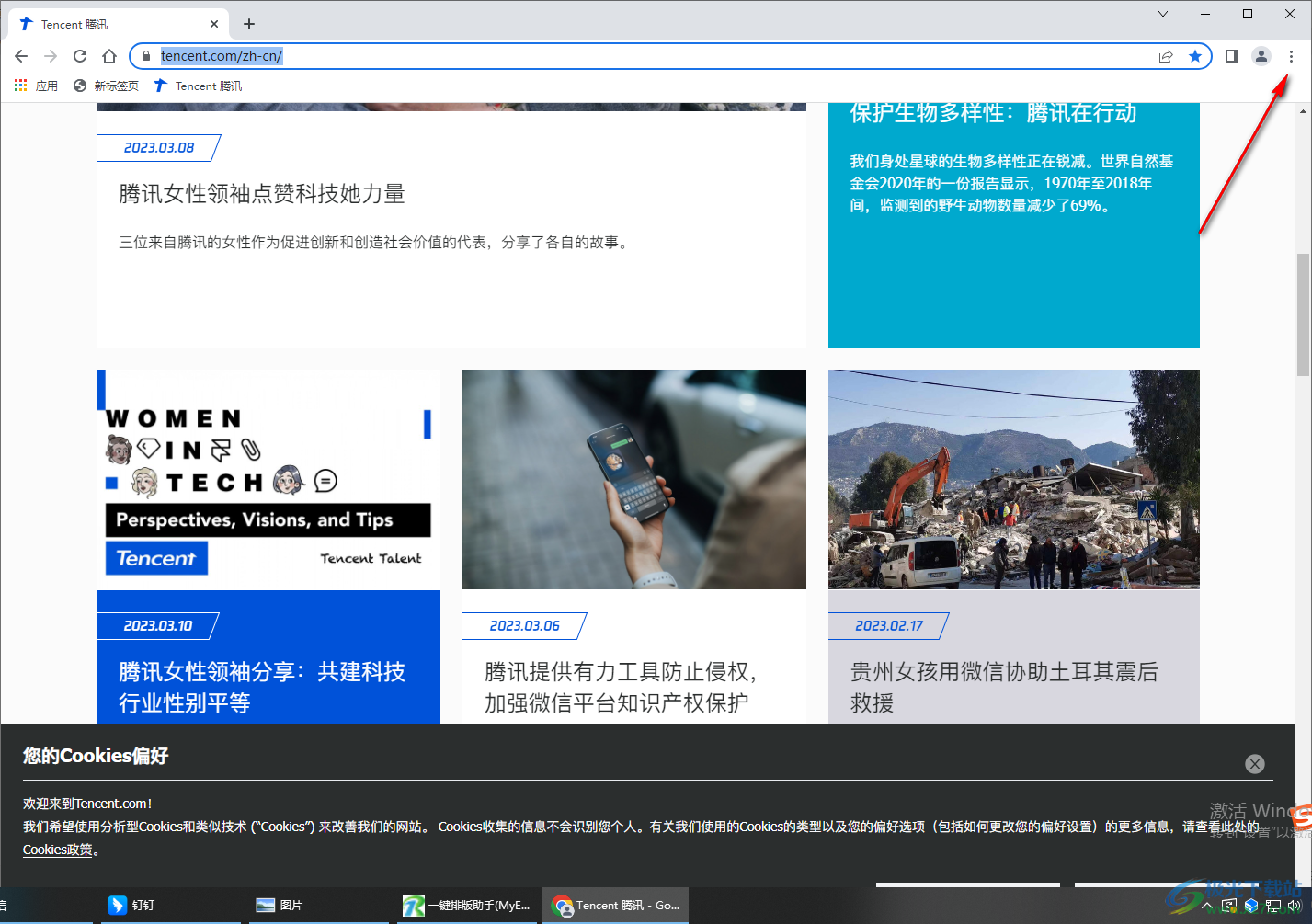1312x924 pixels.
Task: Open article 腾讯提供有力工具防止侵权
Action: tap(621, 688)
